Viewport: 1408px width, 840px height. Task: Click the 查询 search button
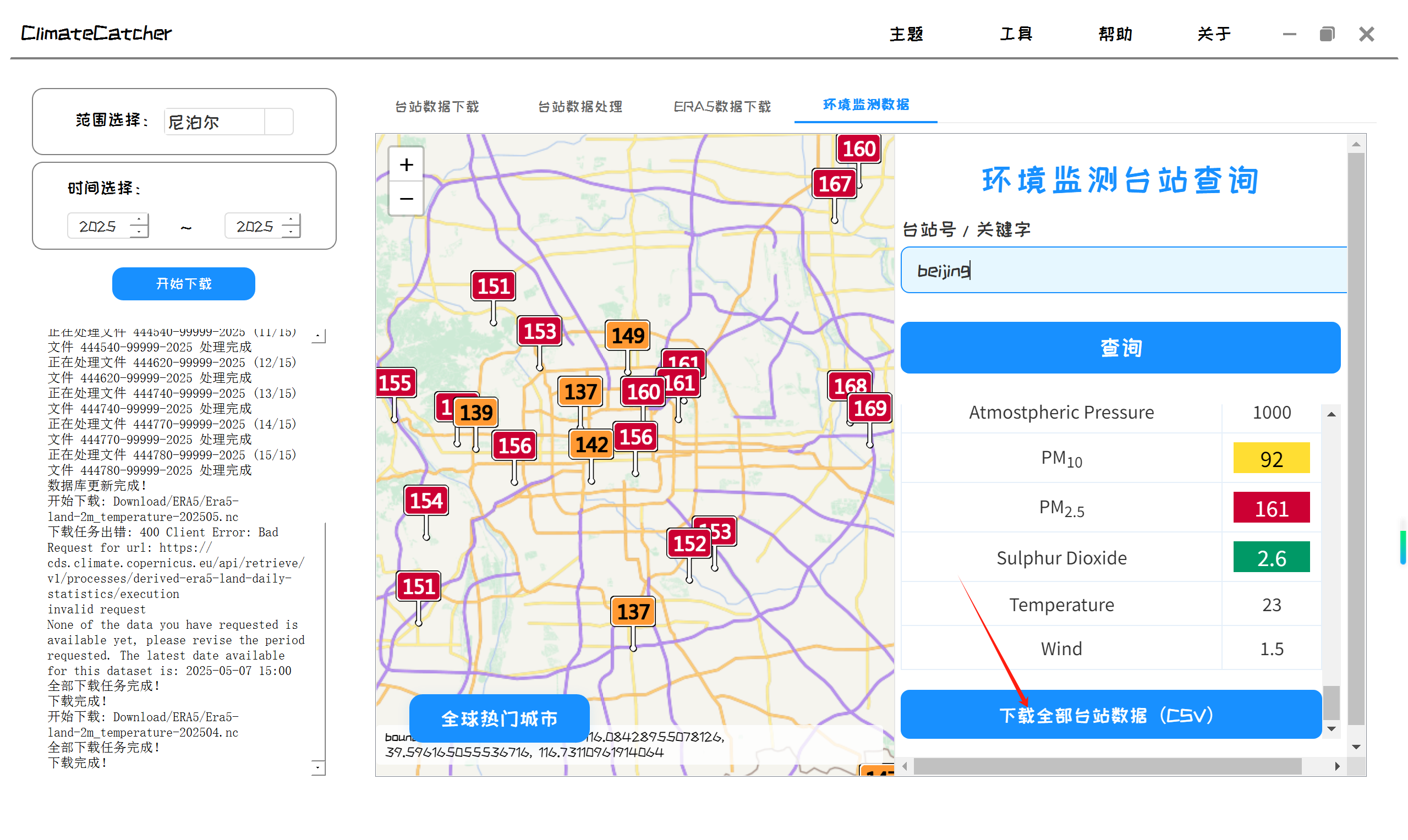click(1120, 348)
